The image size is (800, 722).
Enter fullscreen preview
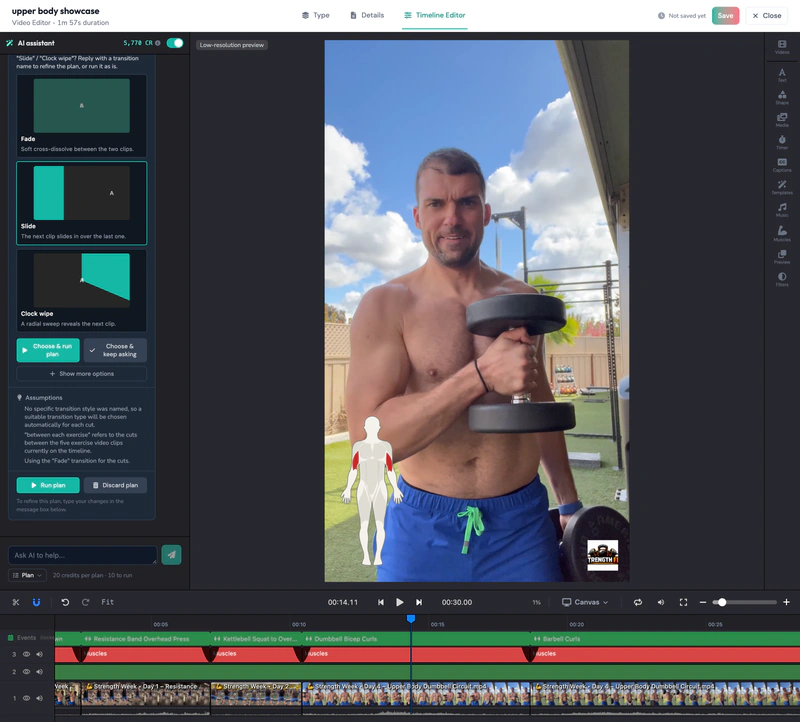click(x=684, y=602)
